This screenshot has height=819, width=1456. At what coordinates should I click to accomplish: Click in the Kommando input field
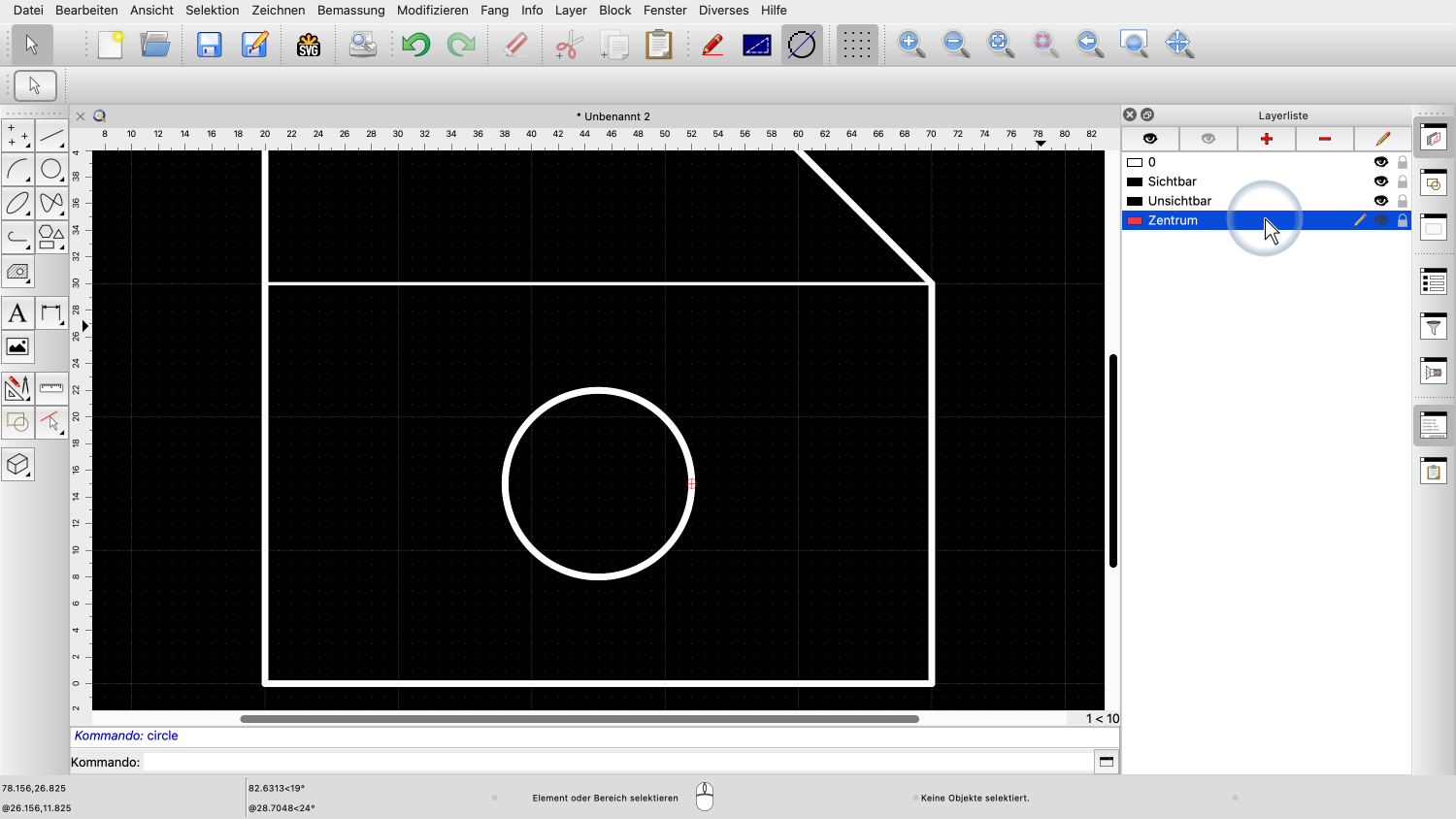[616, 762]
